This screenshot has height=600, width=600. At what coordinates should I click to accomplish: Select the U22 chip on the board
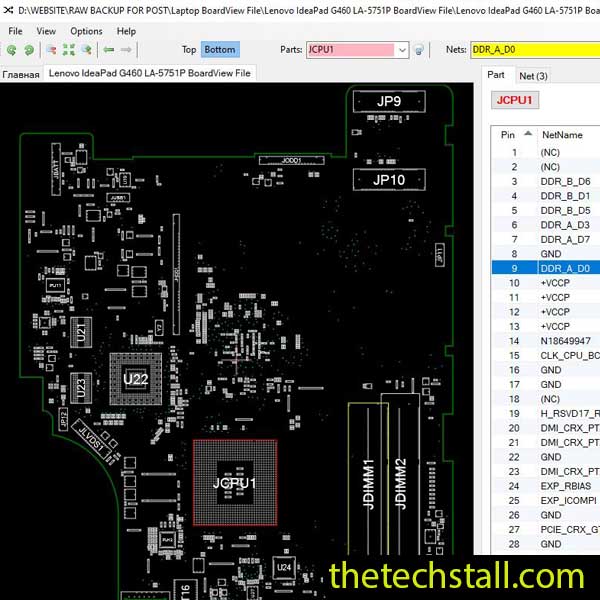click(x=135, y=379)
